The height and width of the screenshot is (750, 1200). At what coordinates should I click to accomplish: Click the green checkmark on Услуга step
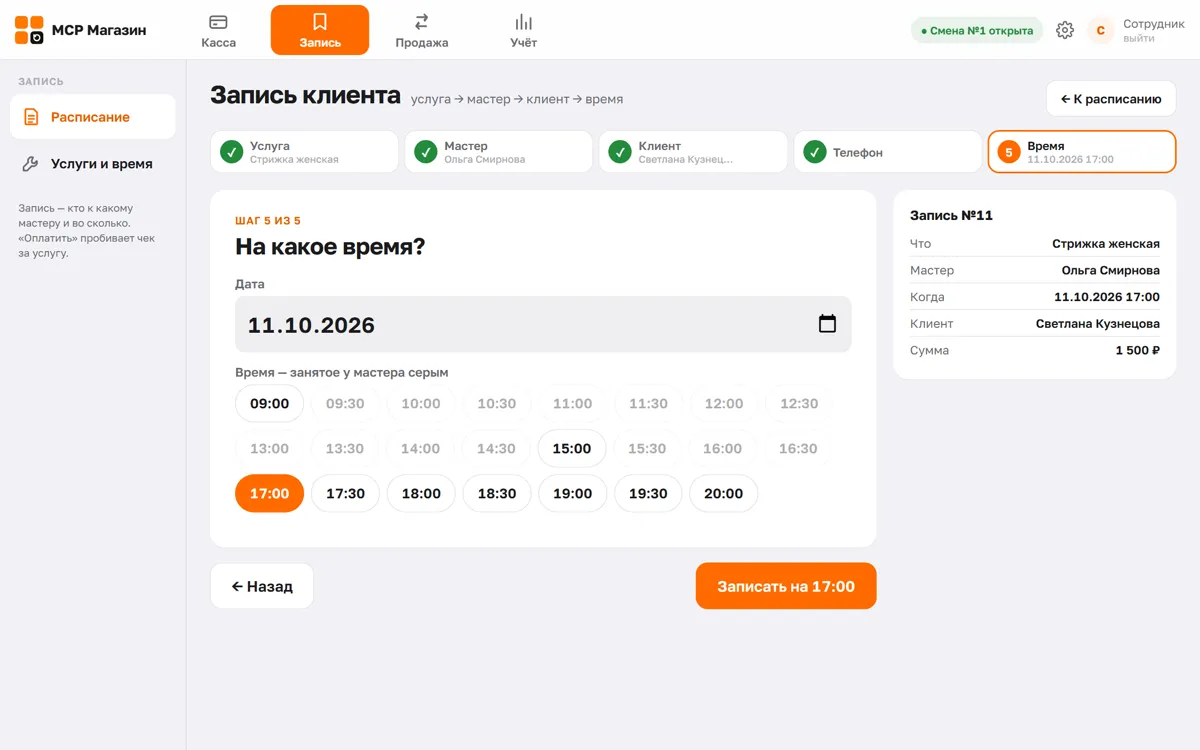click(231, 152)
